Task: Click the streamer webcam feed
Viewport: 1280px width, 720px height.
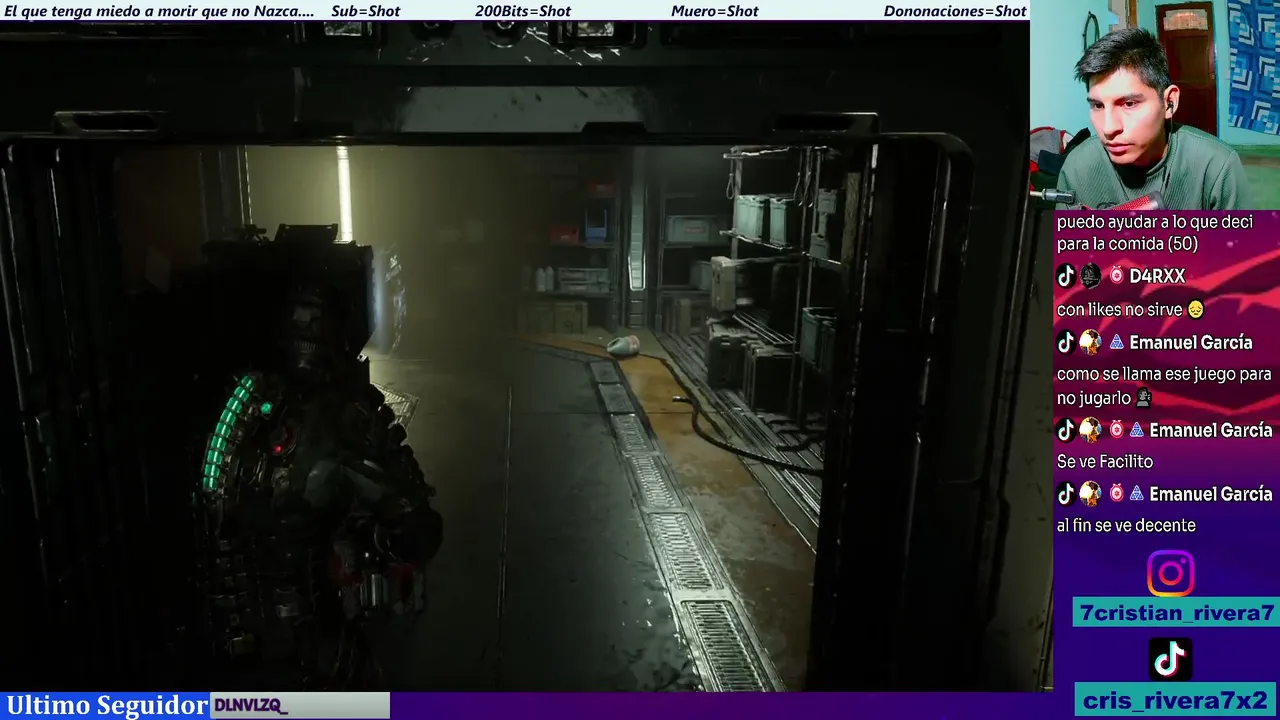Action: [x=1154, y=104]
